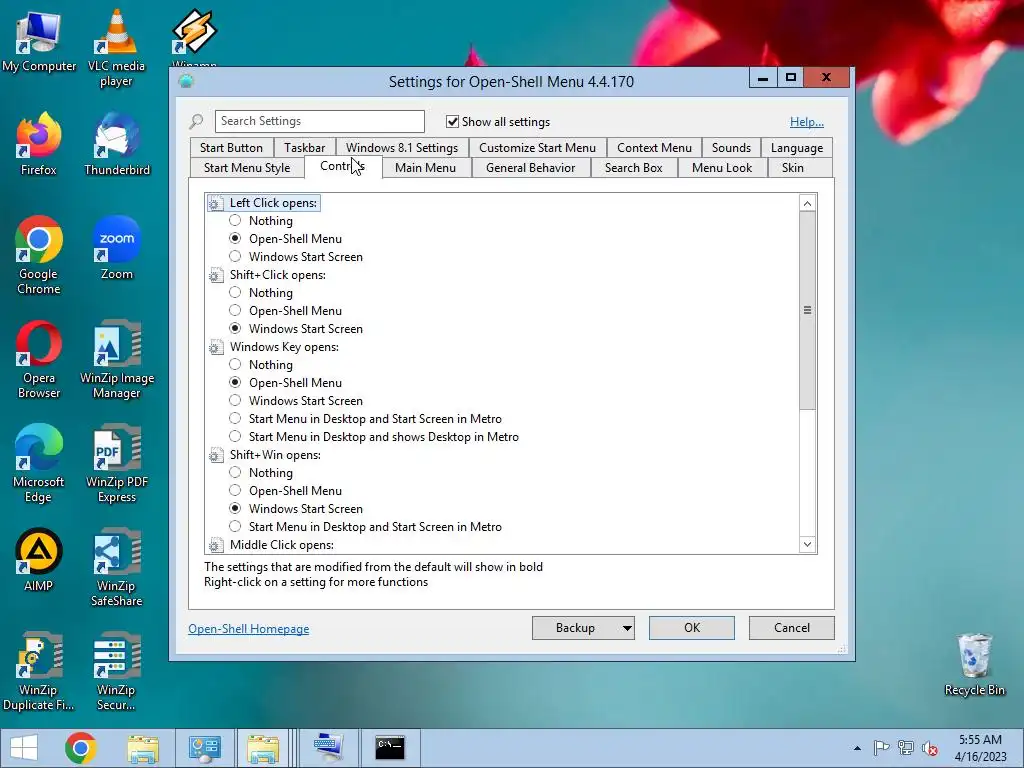1024x768 pixels.
Task: Select the Middle Click opens setting header
Action: point(281,545)
